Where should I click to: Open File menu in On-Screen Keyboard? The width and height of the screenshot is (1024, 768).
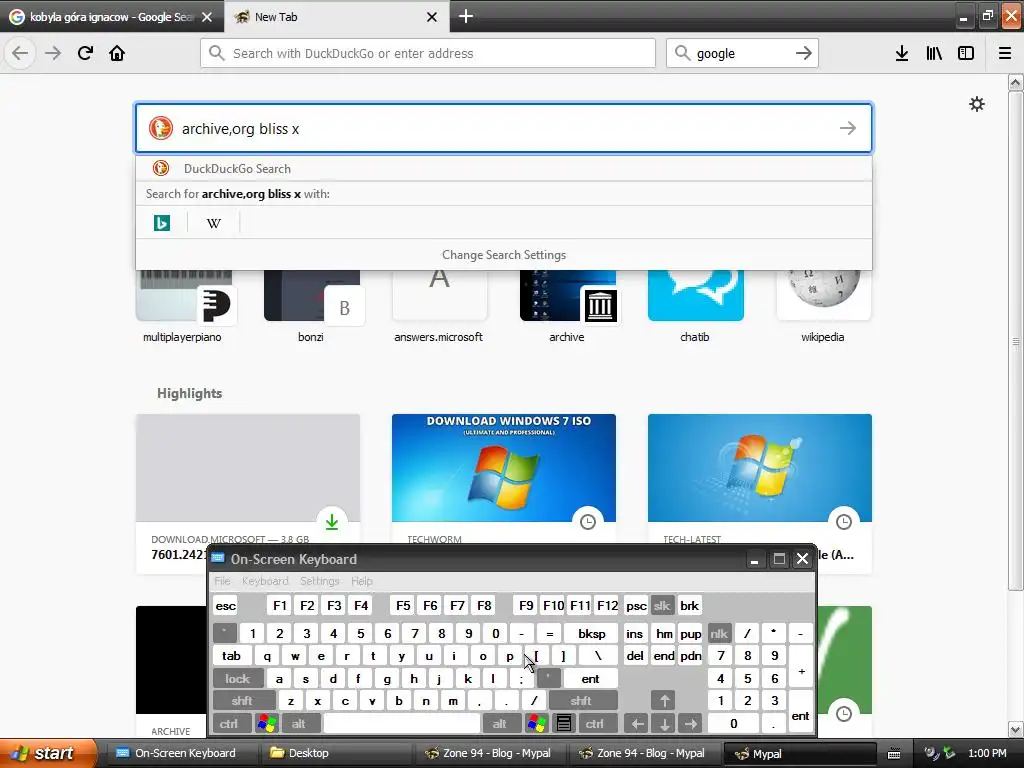(222, 581)
